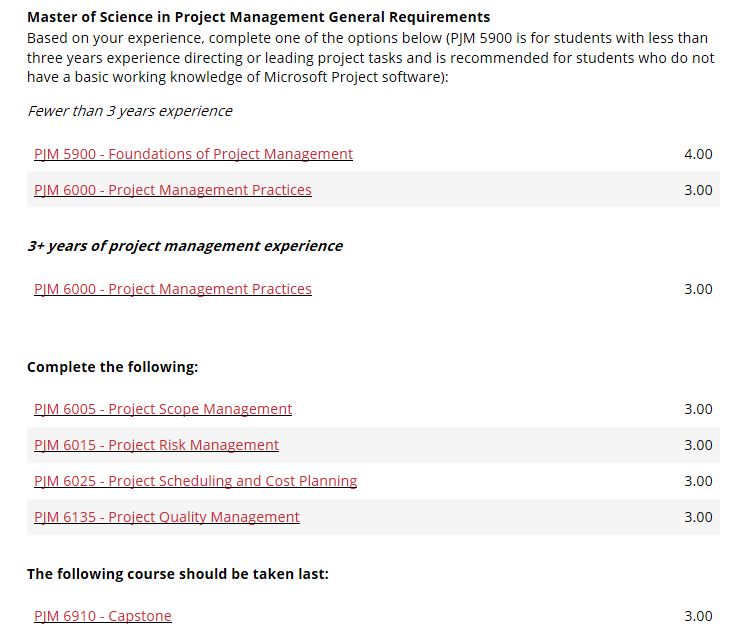Viewport: 750px width, 636px height.
Task: Open PJM 6005 Project Scope Management link
Action: (x=163, y=409)
